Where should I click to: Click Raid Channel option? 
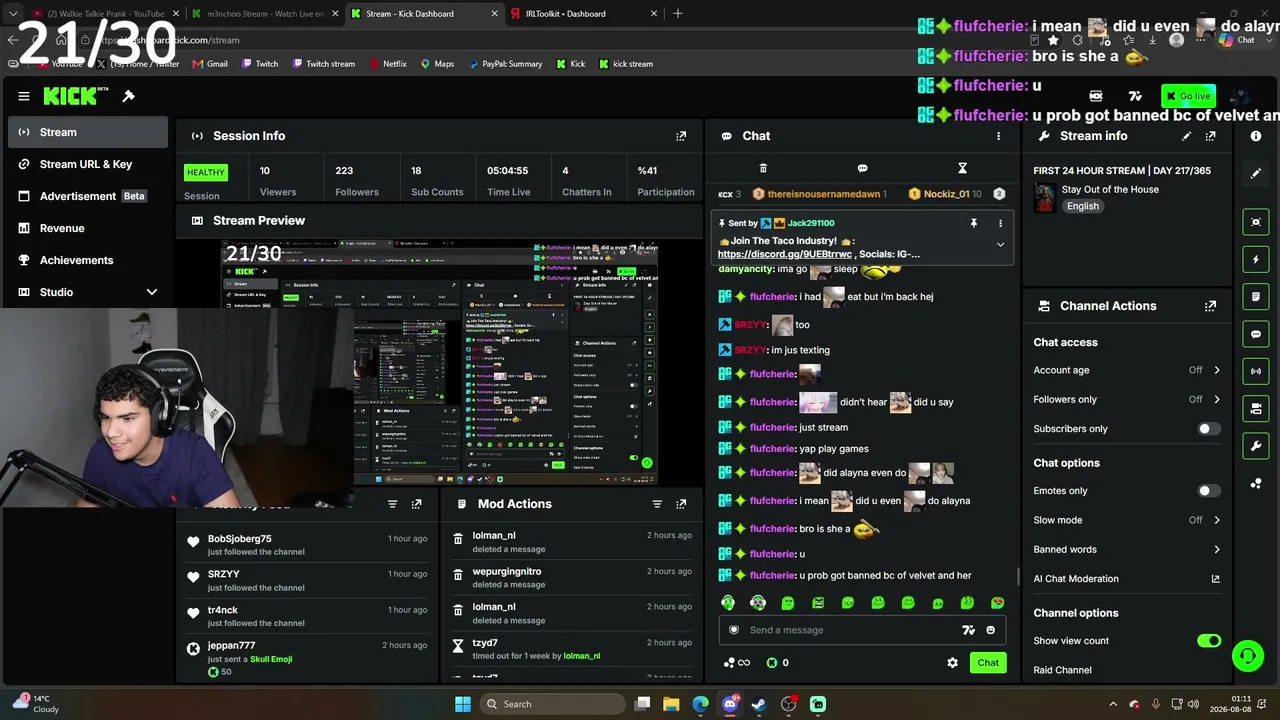tap(1062, 670)
